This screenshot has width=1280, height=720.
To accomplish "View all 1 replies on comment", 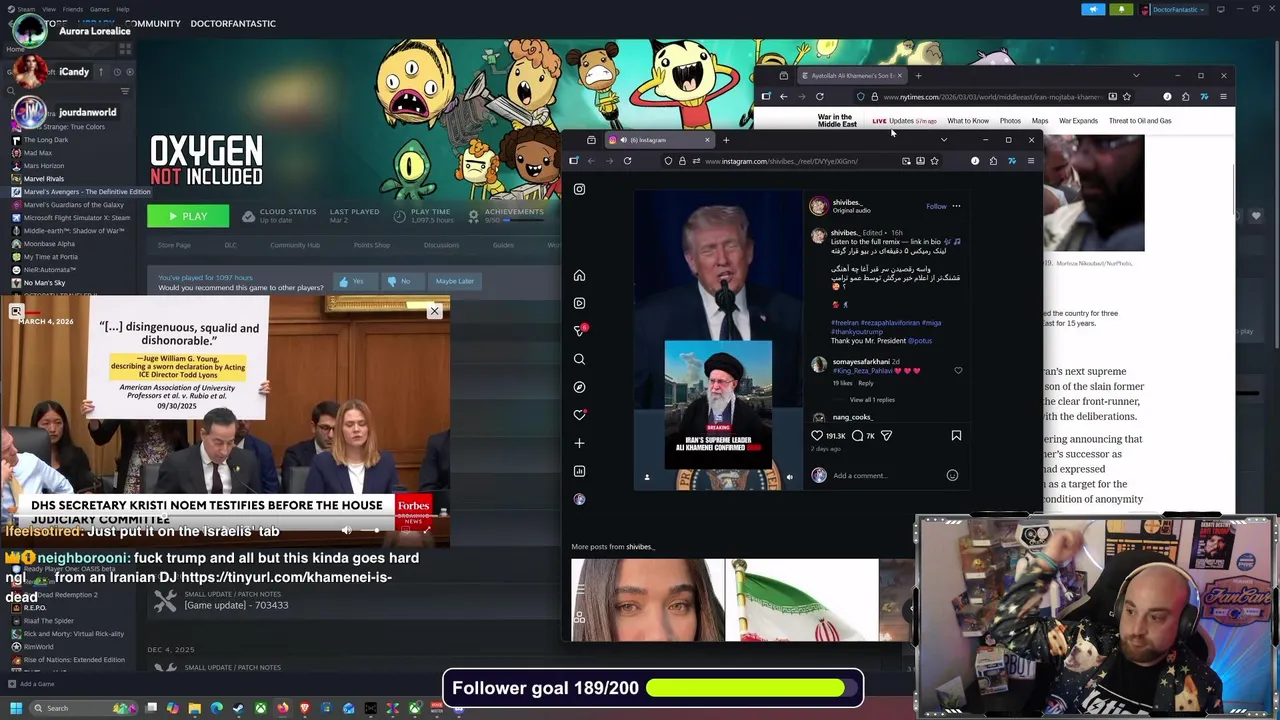I will 872,400.
